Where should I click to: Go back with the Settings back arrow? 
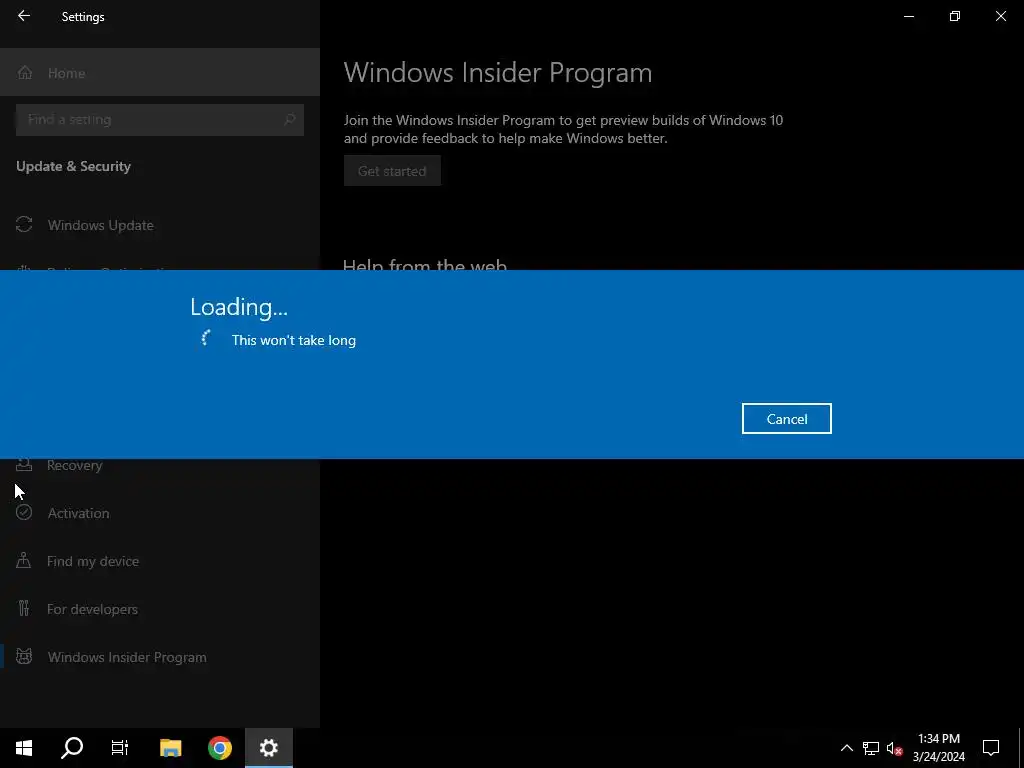tap(24, 16)
